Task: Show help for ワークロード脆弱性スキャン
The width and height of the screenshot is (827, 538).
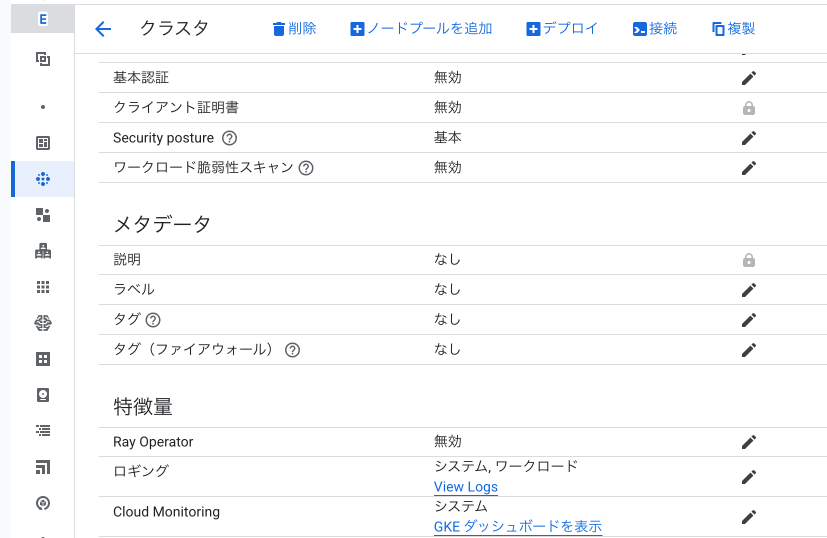Action: (306, 168)
